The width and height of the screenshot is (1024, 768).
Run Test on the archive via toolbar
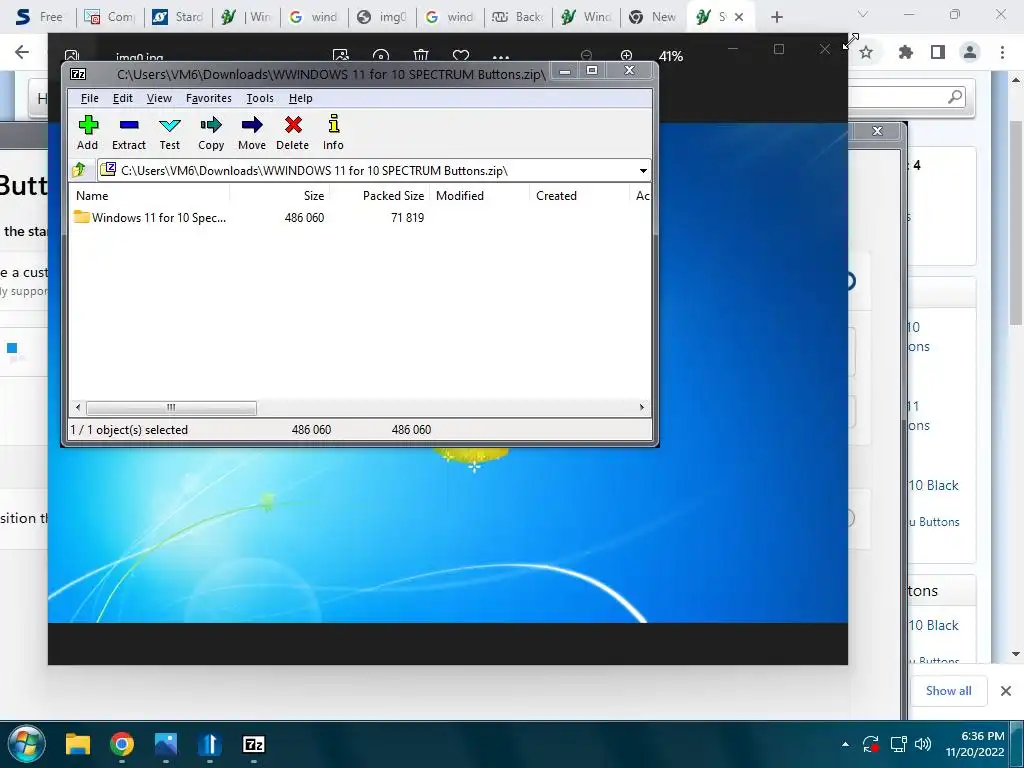tap(170, 133)
